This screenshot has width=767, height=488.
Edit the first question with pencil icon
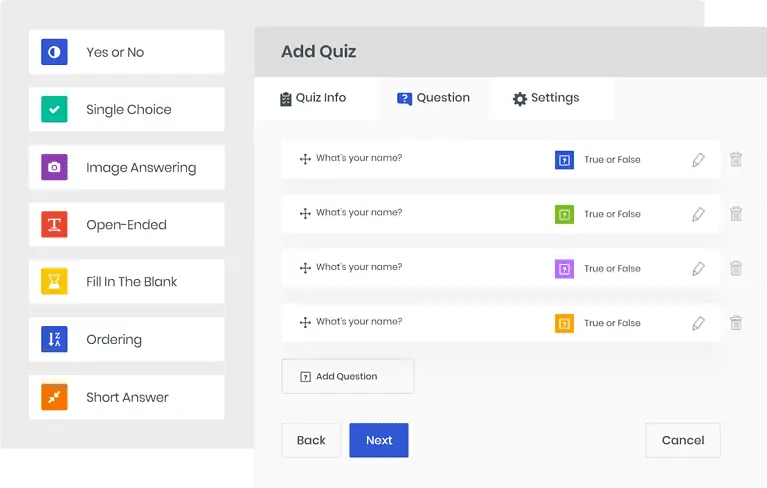699,159
